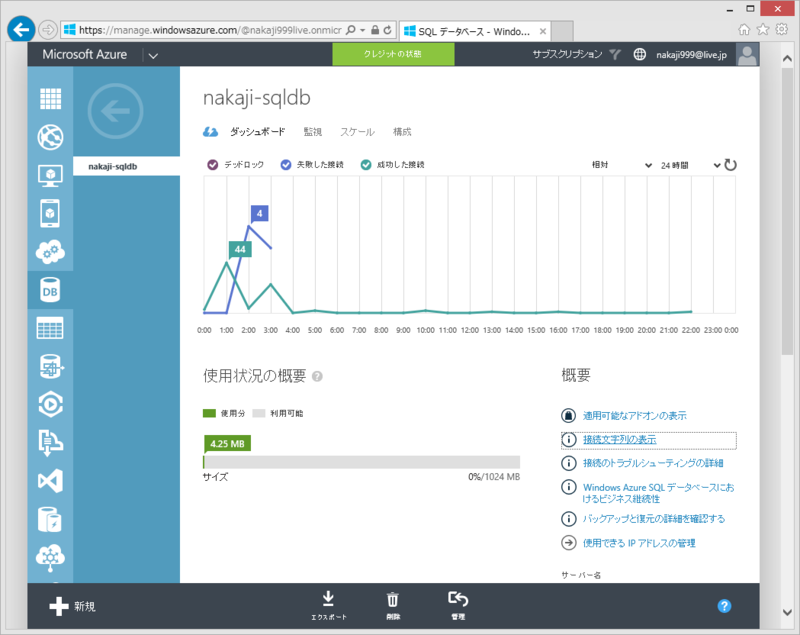Open 接続のトラブルシューティングの詳細 link
Screen dimensions: 800x635
click(653, 463)
